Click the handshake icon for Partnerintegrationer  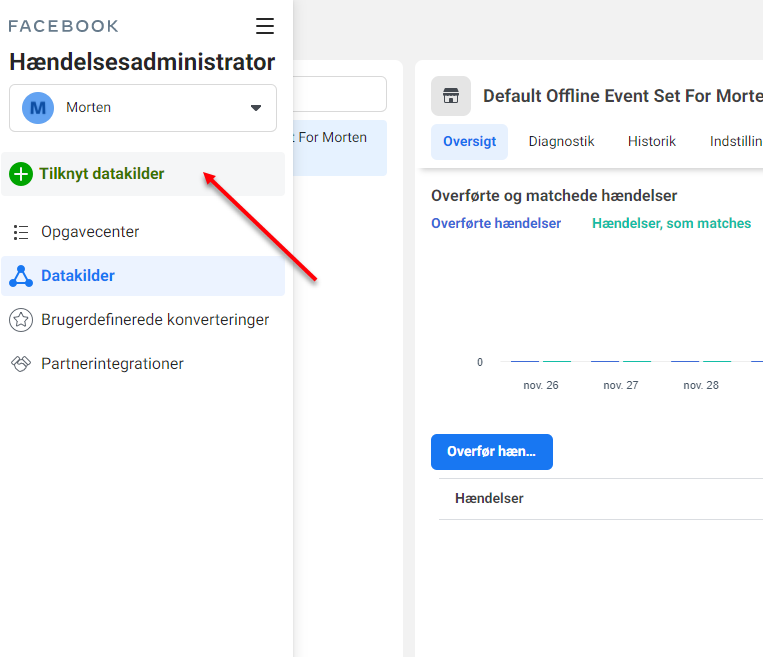(x=21, y=364)
